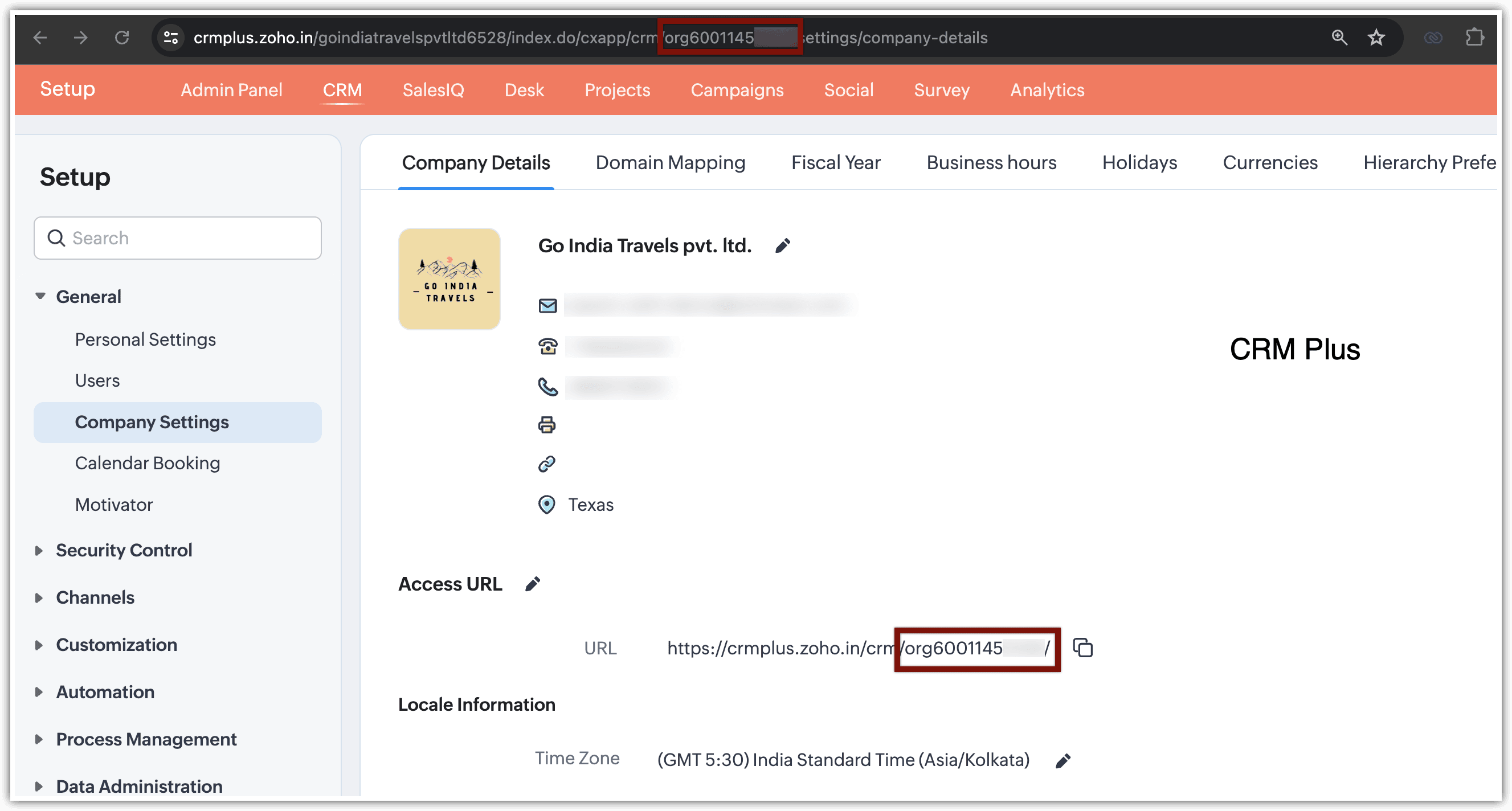Click the site information icon in address bar
This screenshot has height=811, width=1512.
coord(171,38)
